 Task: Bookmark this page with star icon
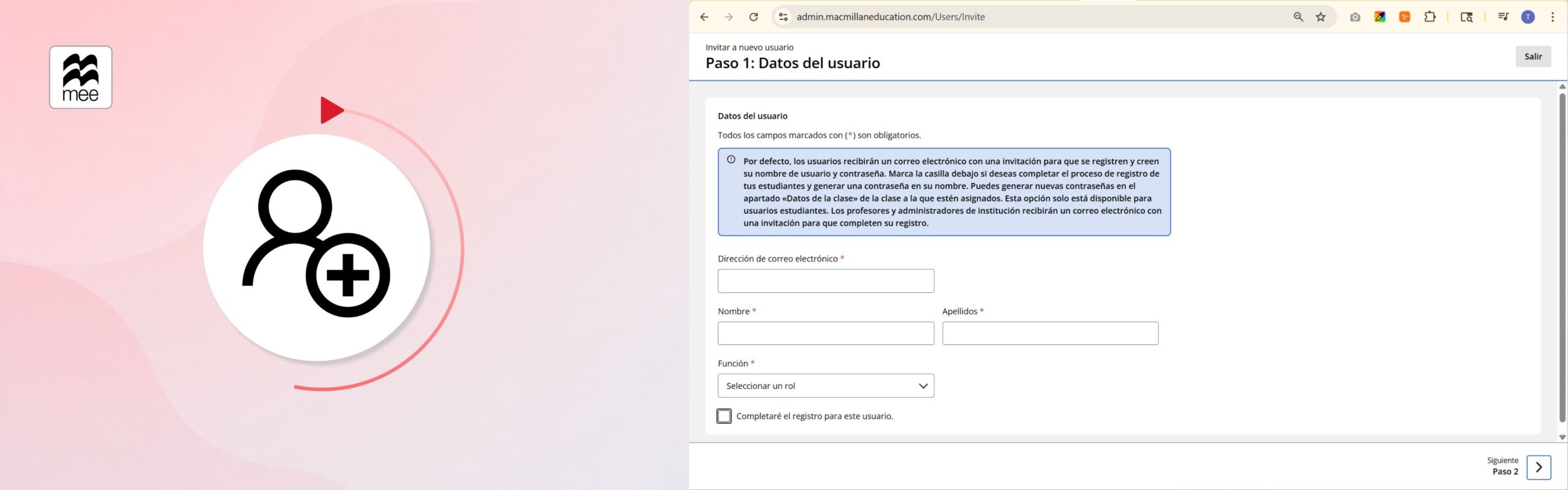coord(1321,17)
